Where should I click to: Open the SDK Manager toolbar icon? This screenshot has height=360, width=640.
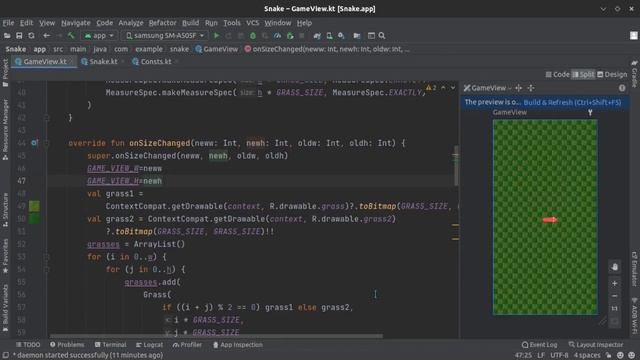(x=341, y=36)
